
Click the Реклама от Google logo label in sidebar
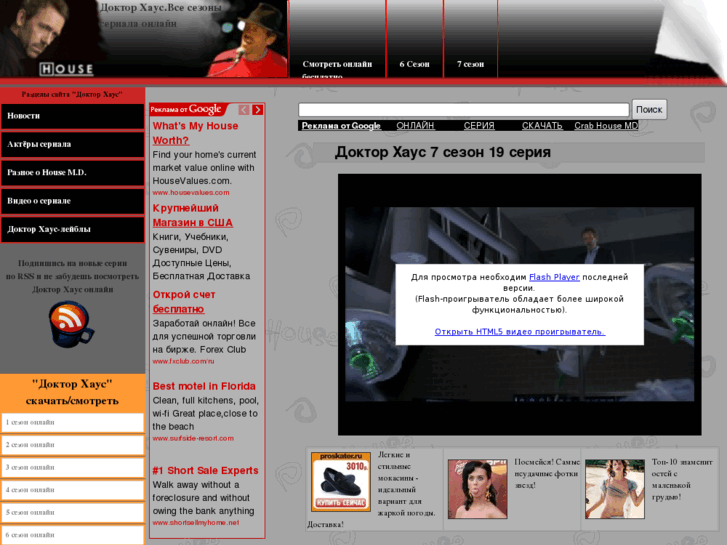point(186,109)
